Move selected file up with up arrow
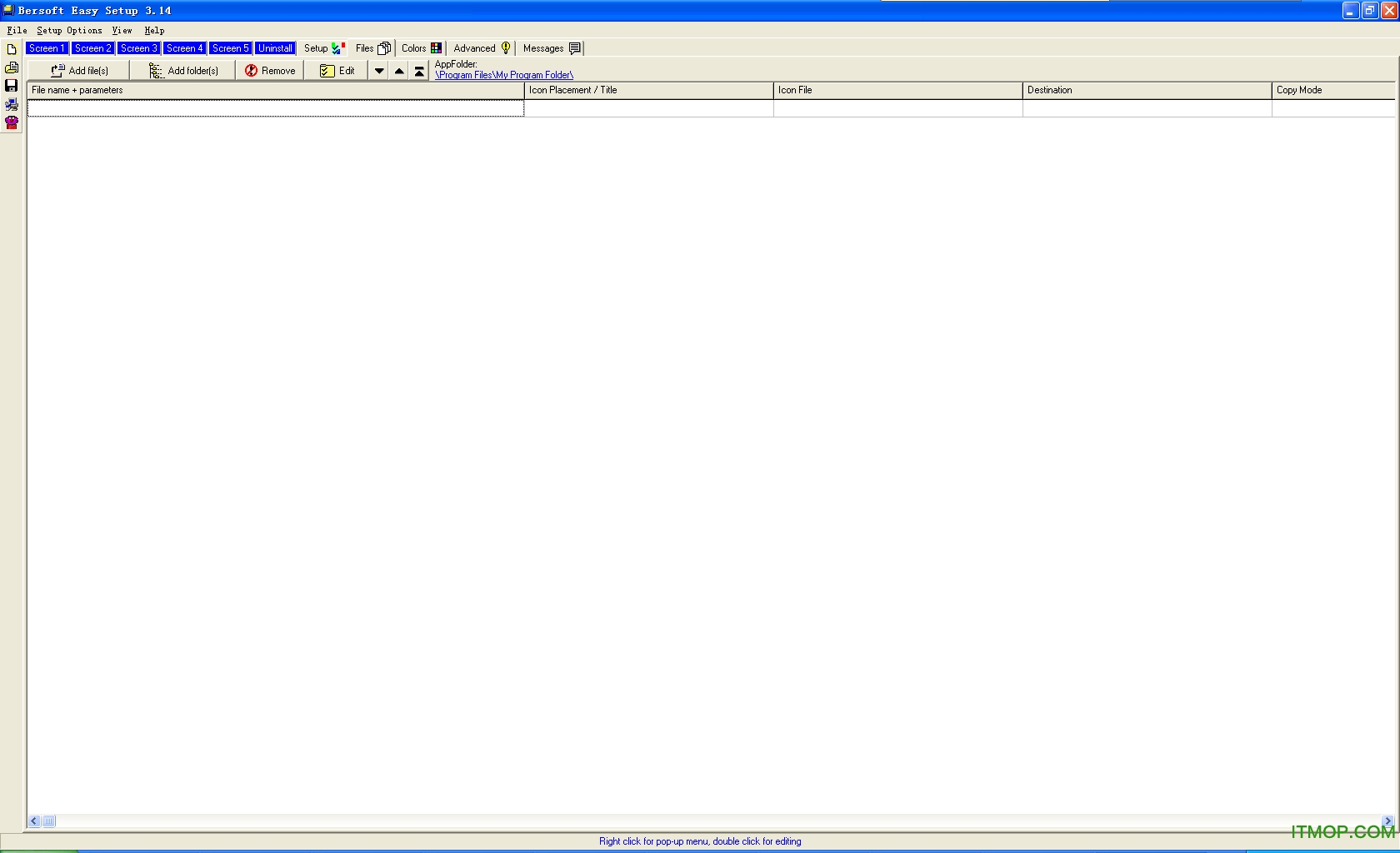Screen dimensions: 1400x853 click(x=399, y=71)
